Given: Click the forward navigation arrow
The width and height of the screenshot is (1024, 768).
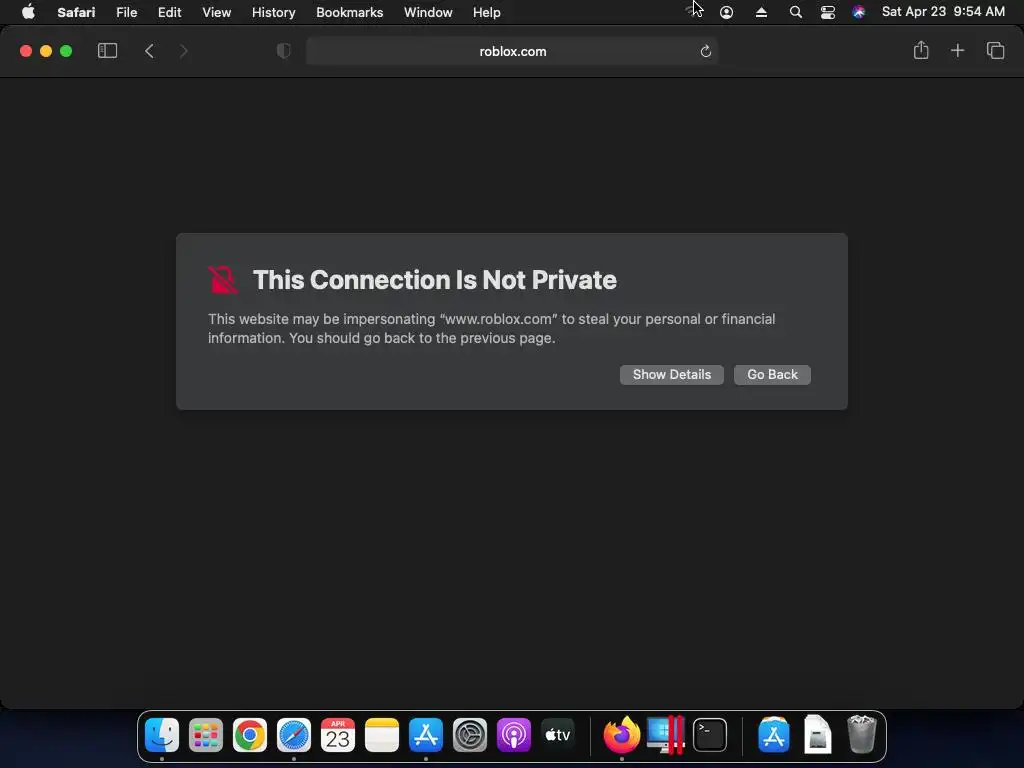Looking at the screenshot, I should coord(184,51).
